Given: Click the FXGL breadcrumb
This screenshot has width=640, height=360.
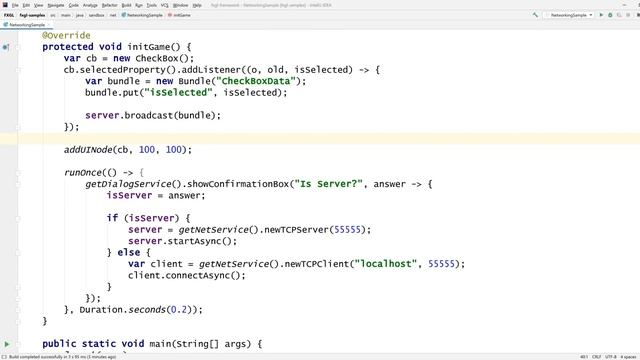Looking at the screenshot, I should tap(9, 15).
